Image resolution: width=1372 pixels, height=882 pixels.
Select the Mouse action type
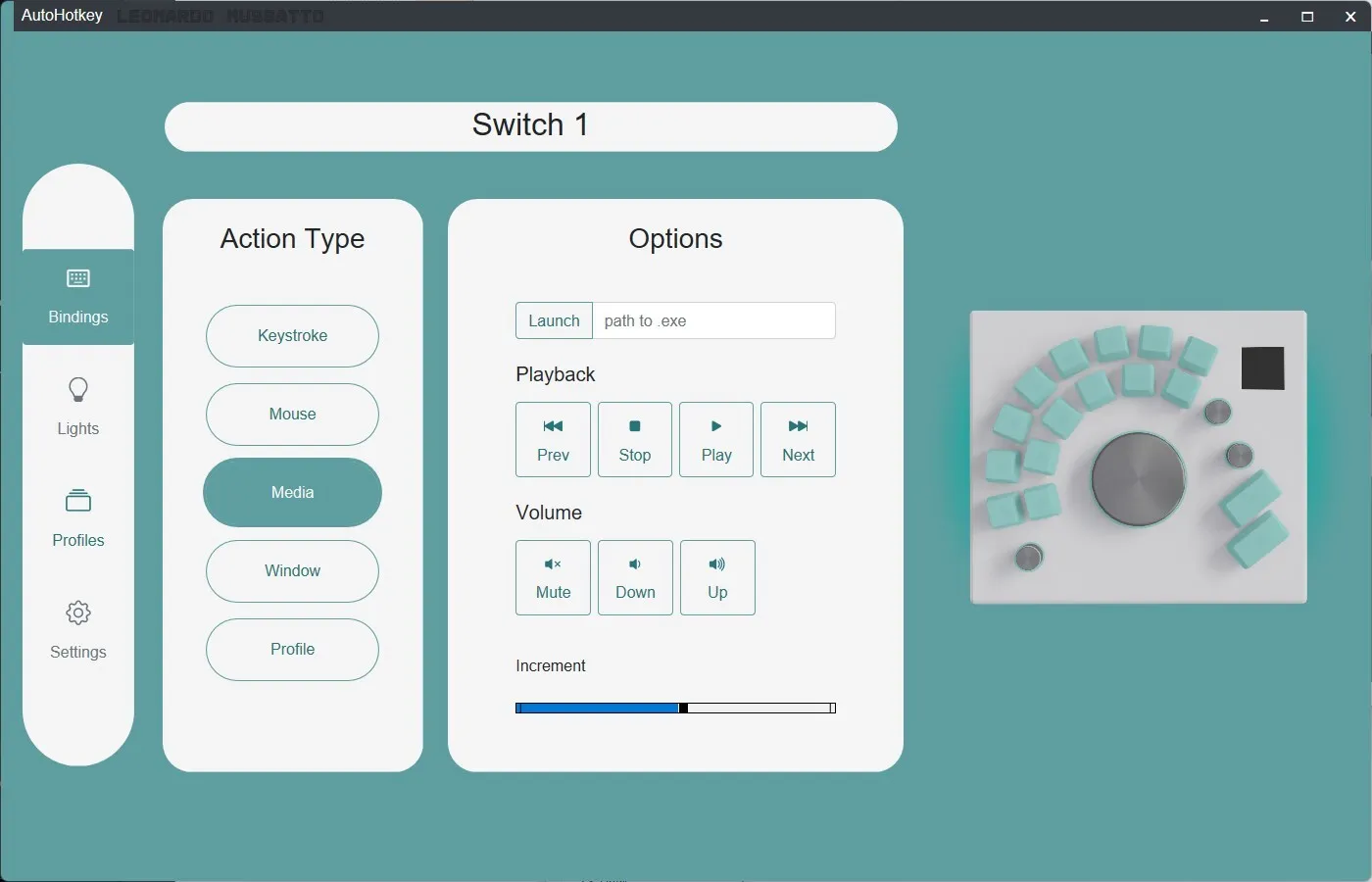pos(292,414)
